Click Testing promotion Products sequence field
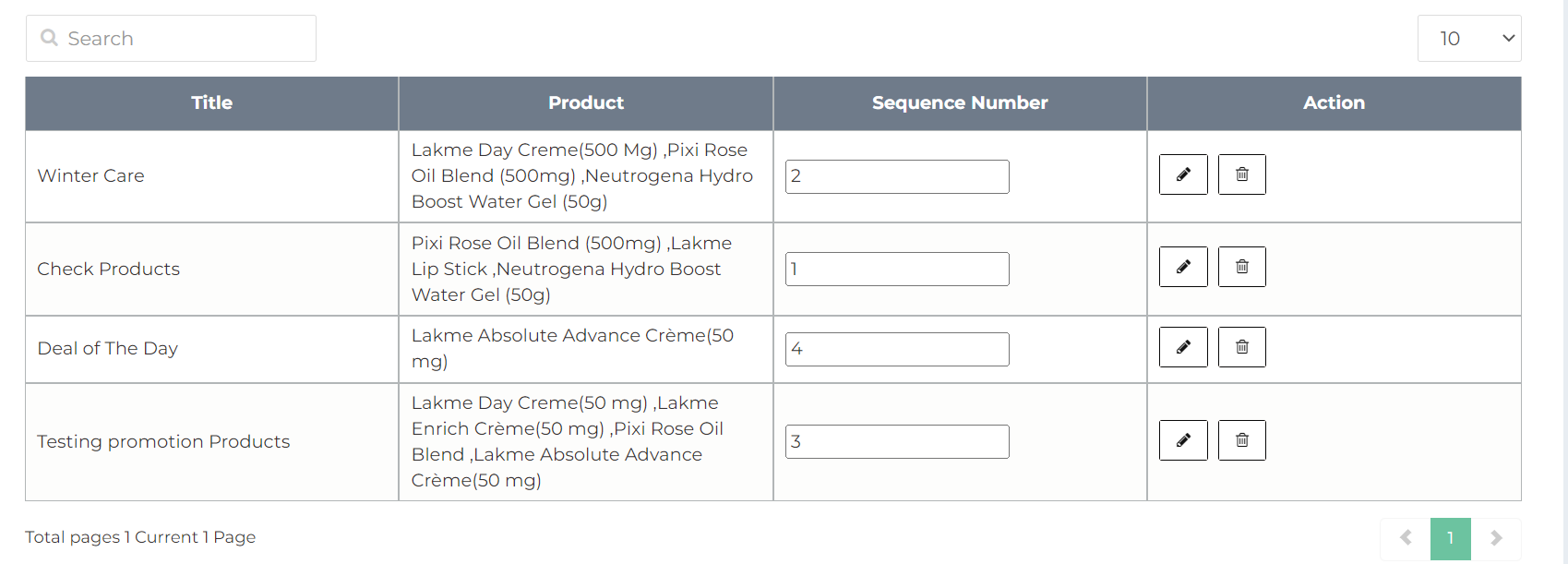Image resolution: width=1568 pixels, height=564 pixels. [897, 441]
